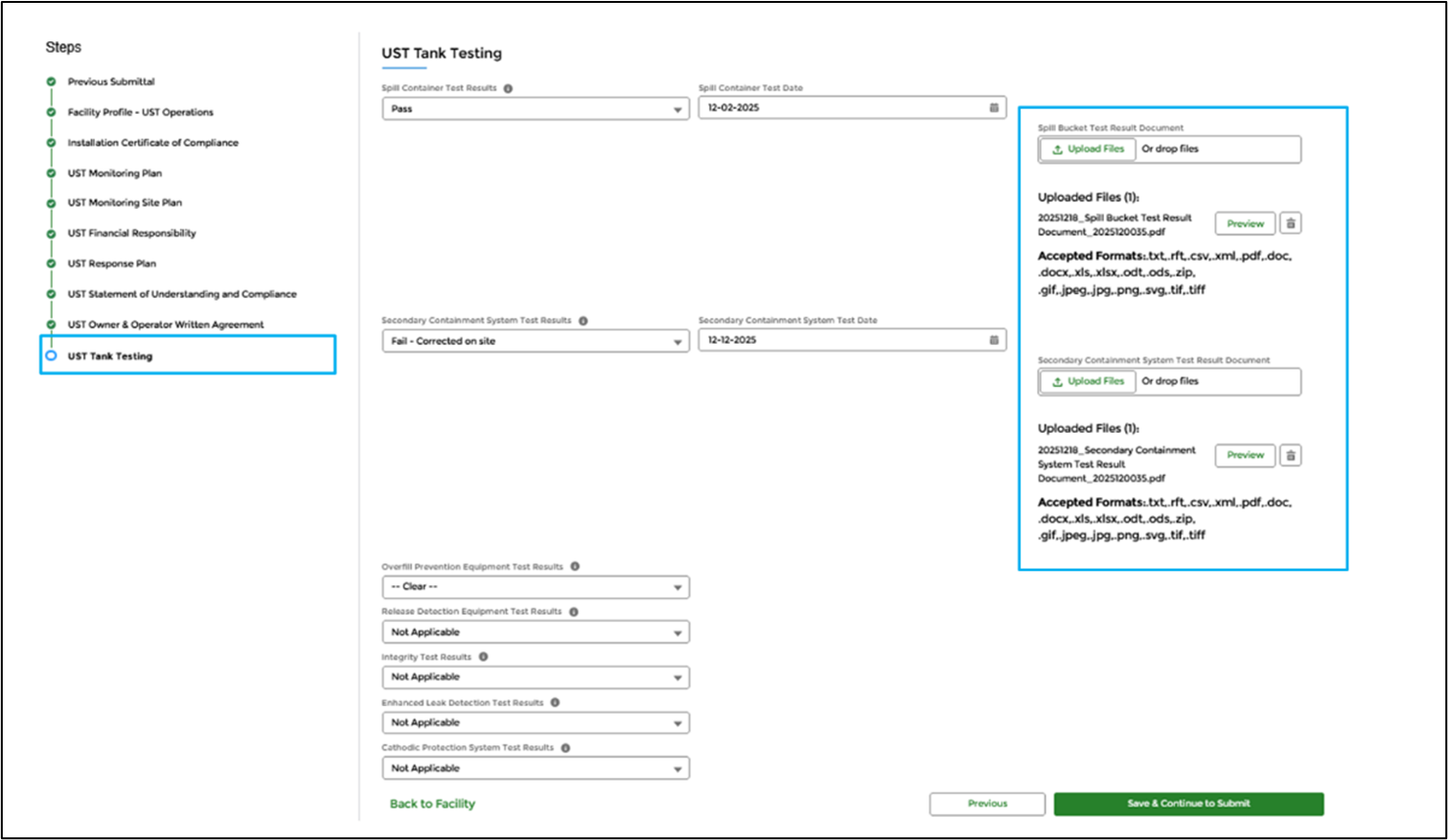This screenshot has width=1448, height=840.
Task: Open the Spill Container Test Results dropdown
Action: [x=535, y=109]
